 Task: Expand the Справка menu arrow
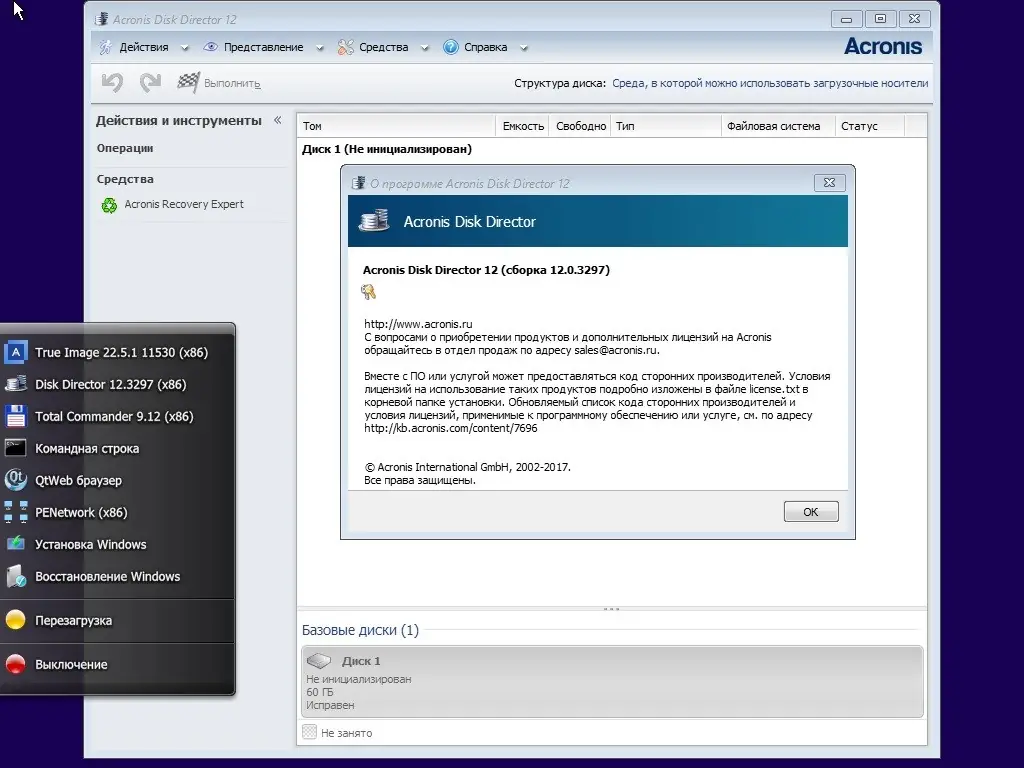(x=524, y=48)
